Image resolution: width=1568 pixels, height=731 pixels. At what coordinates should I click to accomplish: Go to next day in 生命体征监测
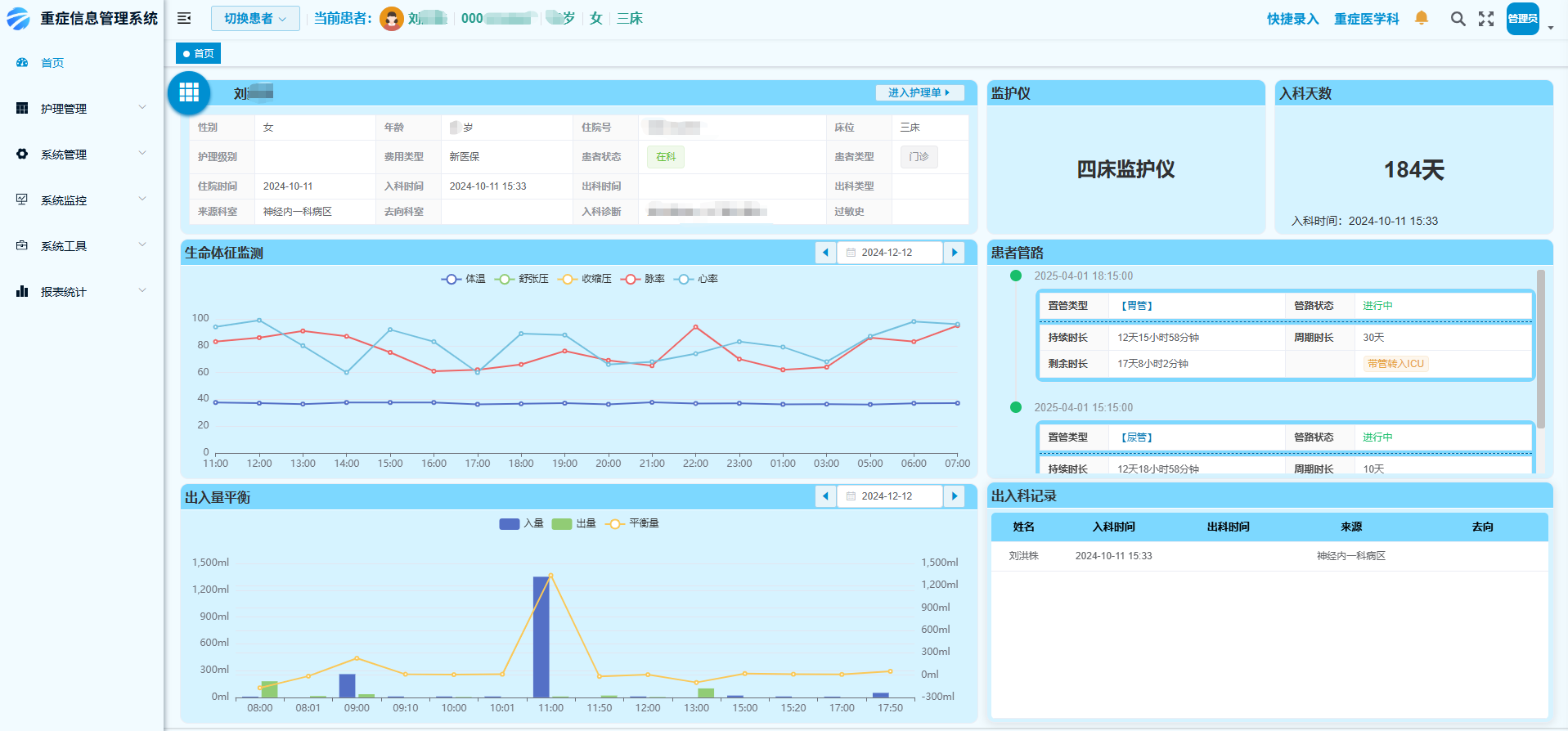pyautogui.click(x=955, y=253)
